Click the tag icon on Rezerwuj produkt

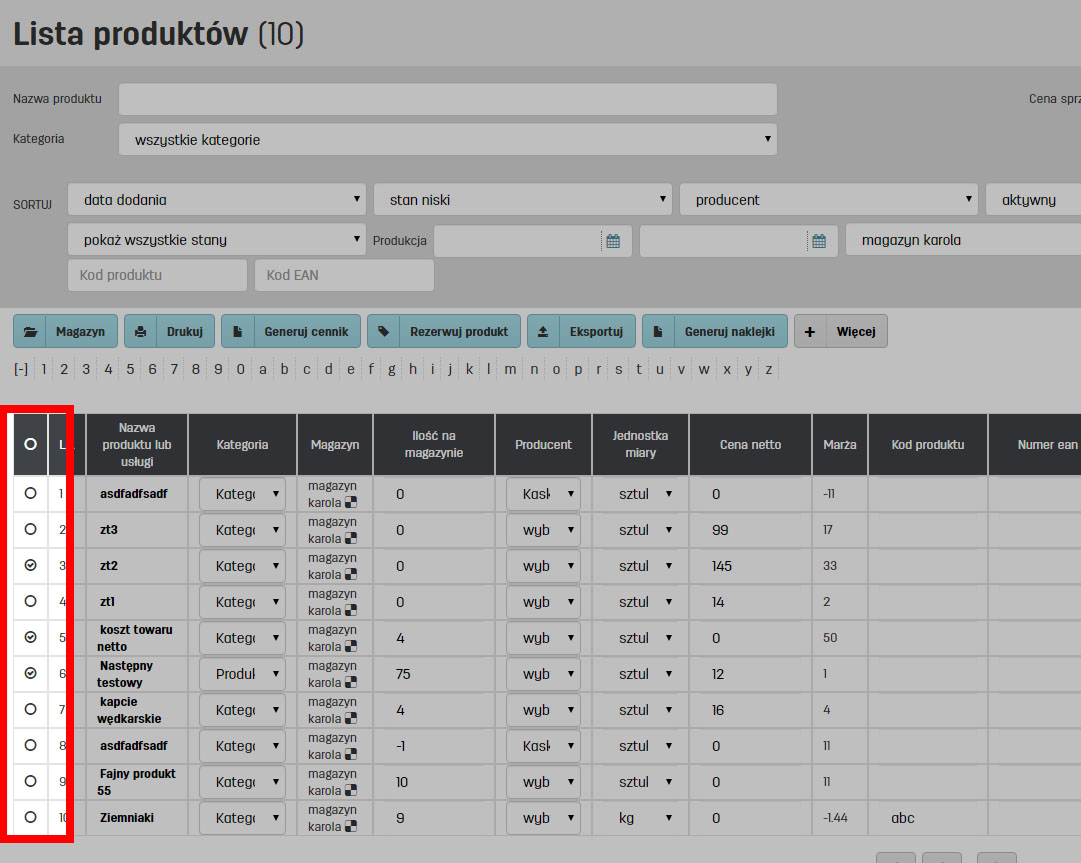[383, 331]
